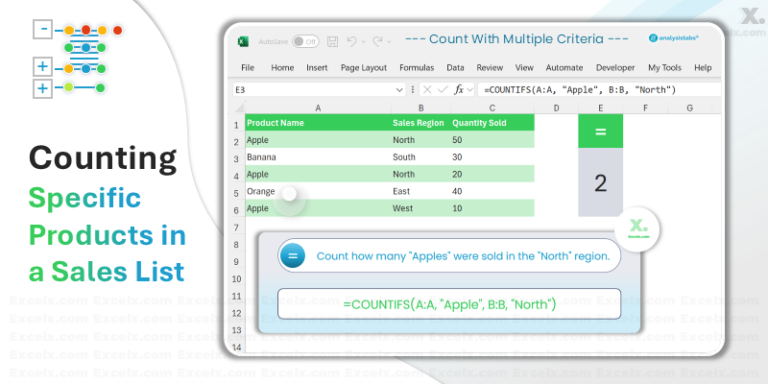This screenshot has width=768, height=384.
Task: Select the East region cell
Action: pyautogui.click(x=421, y=191)
